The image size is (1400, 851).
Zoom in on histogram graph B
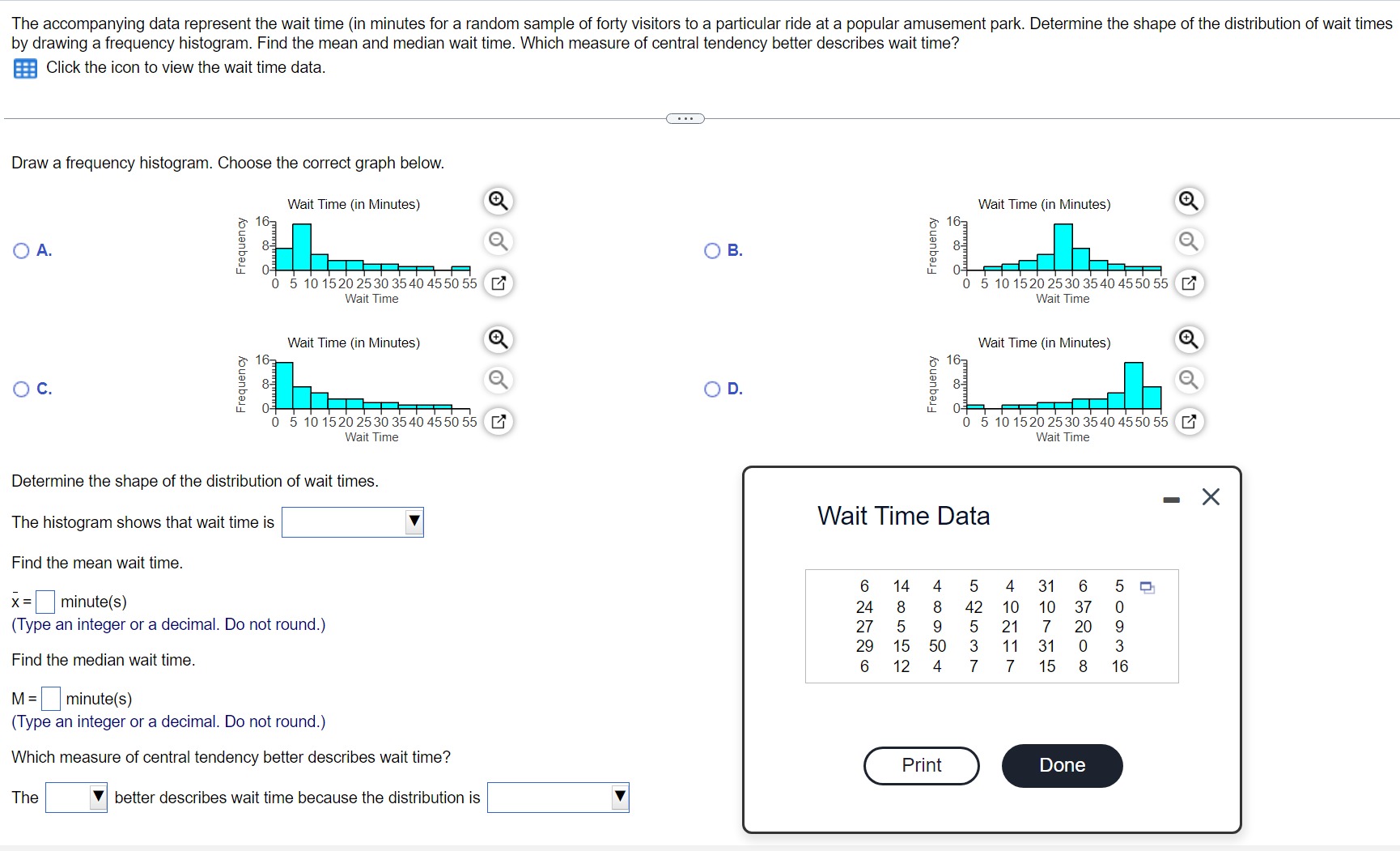click(1188, 201)
